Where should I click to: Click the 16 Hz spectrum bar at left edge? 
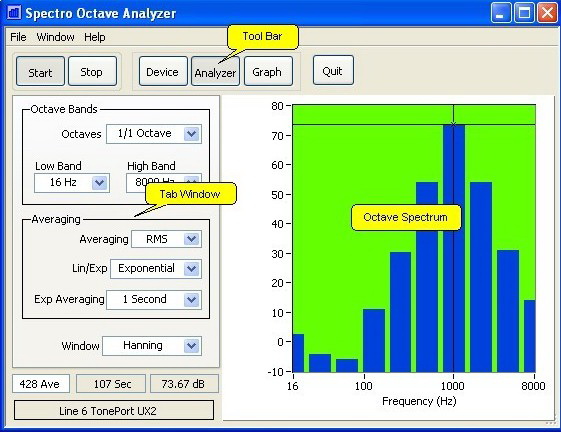point(298,353)
